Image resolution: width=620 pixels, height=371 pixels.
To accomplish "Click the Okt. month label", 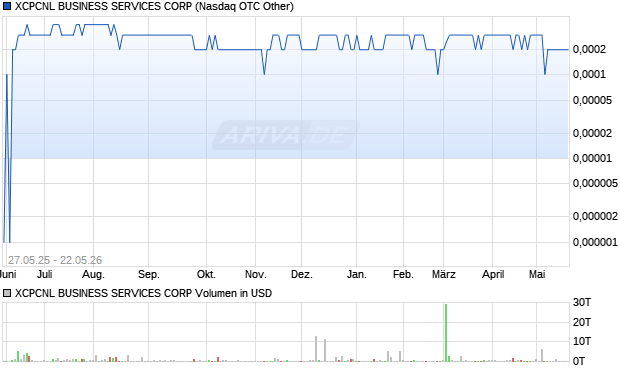I will click(206, 274).
